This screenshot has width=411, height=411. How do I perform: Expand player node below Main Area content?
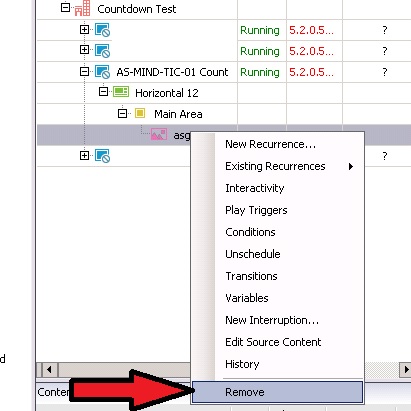[85, 155]
